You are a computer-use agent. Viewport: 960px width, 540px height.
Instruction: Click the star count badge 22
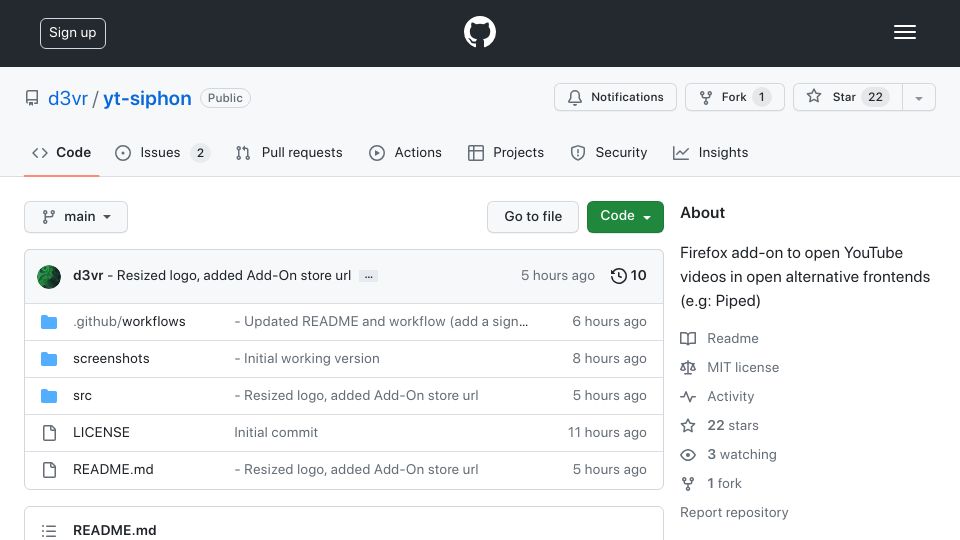(876, 97)
